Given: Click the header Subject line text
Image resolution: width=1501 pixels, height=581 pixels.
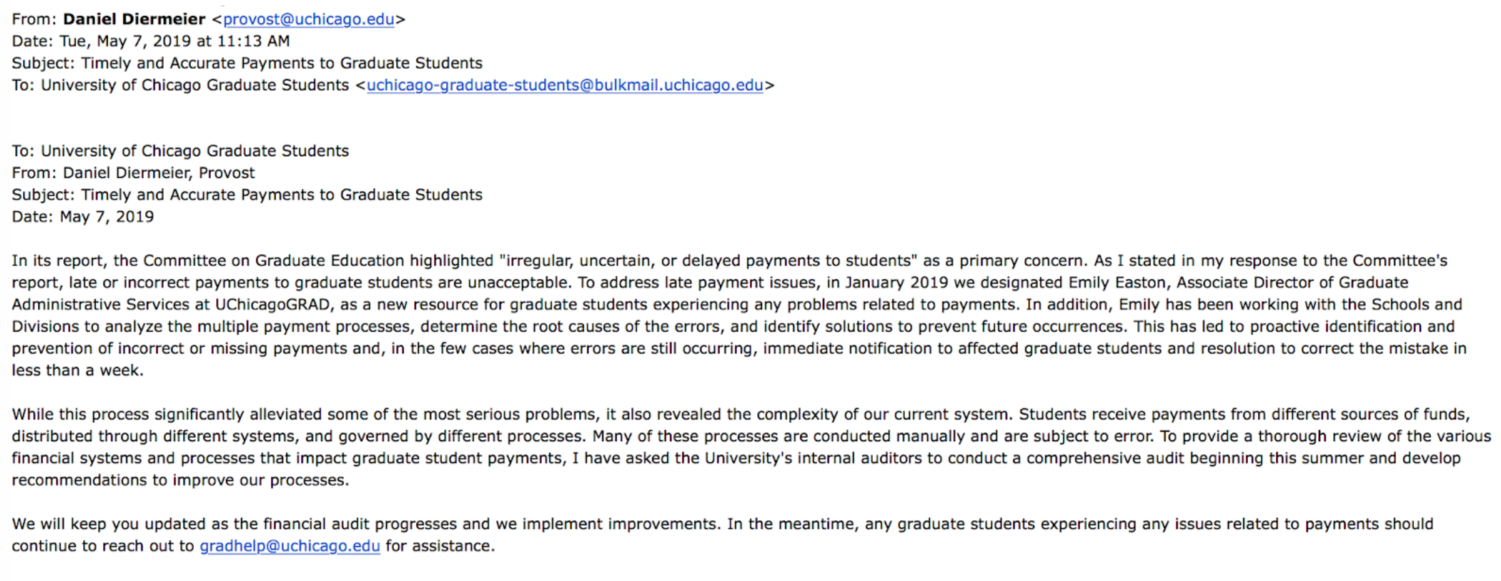Looking at the screenshot, I should (247, 63).
